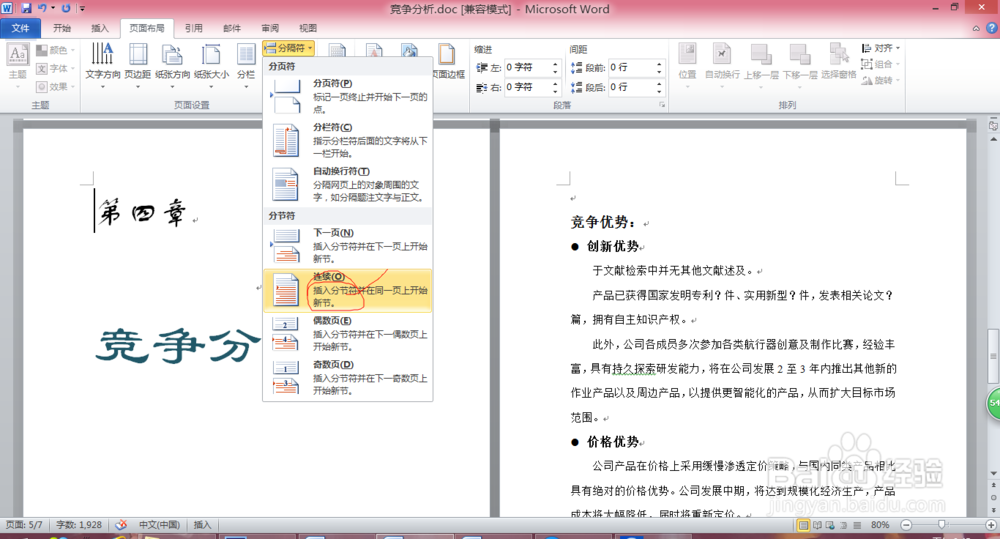The width and height of the screenshot is (1000, 539).
Task: Decrease right indent with stepper down arrow
Action: (555, 91)
